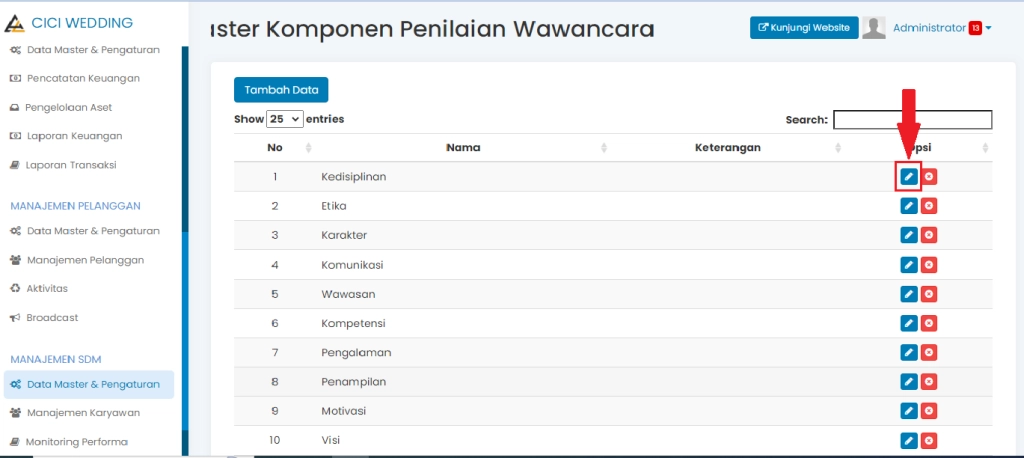Click the Administrator profile avatar
1024x458 pixels.
tap(874, 28)
